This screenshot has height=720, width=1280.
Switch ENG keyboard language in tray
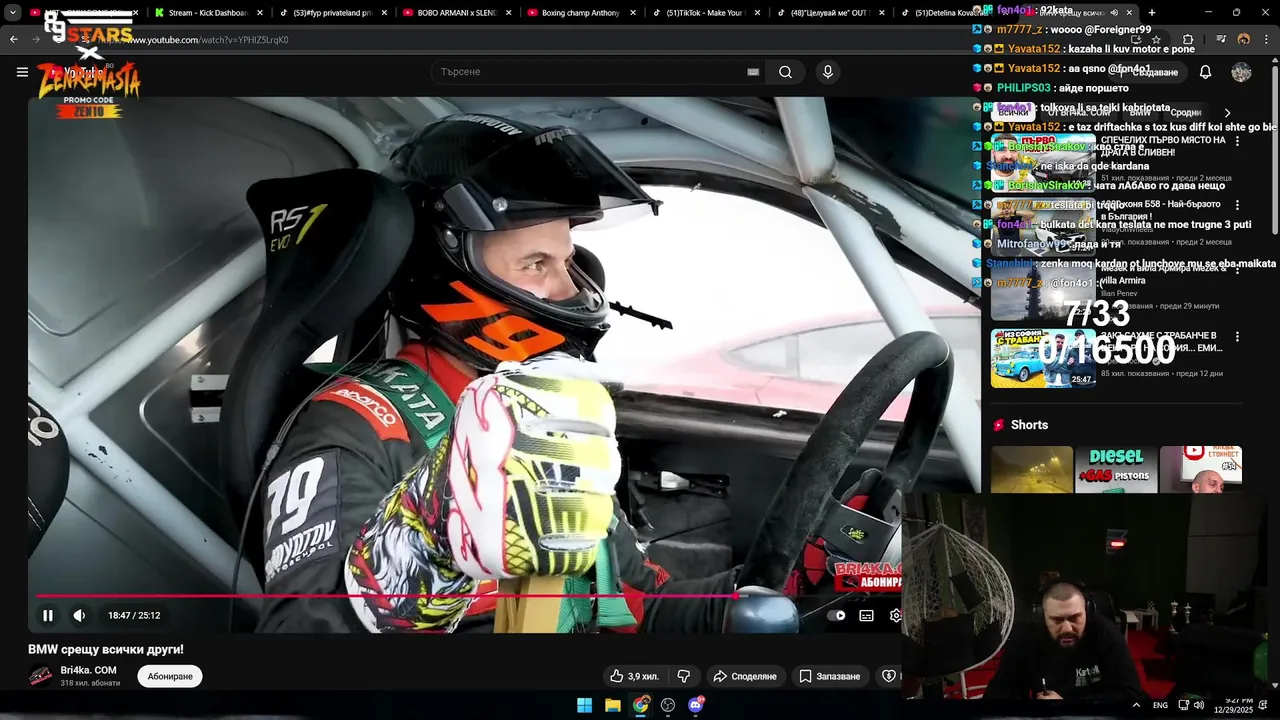point(1160,705)
